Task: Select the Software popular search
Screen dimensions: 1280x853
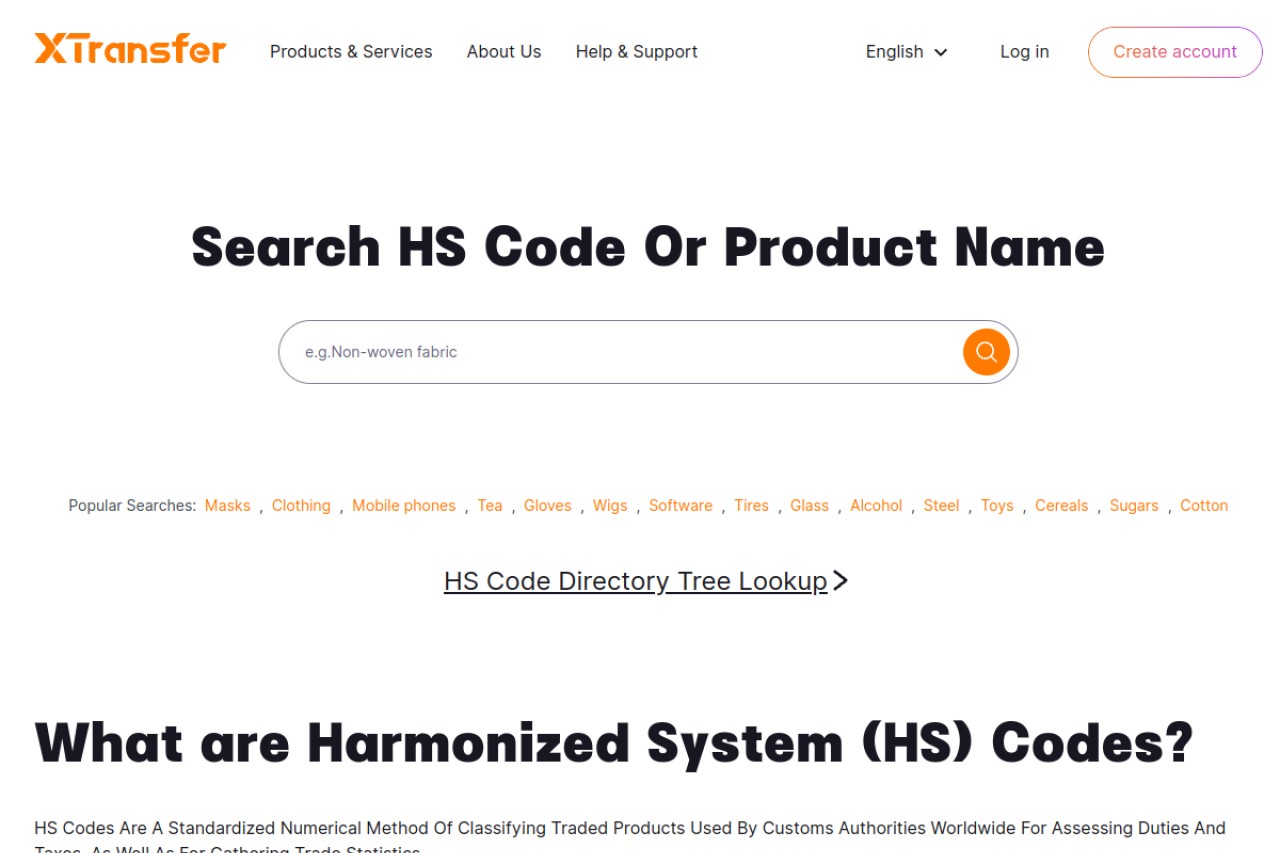Action: 681,506
